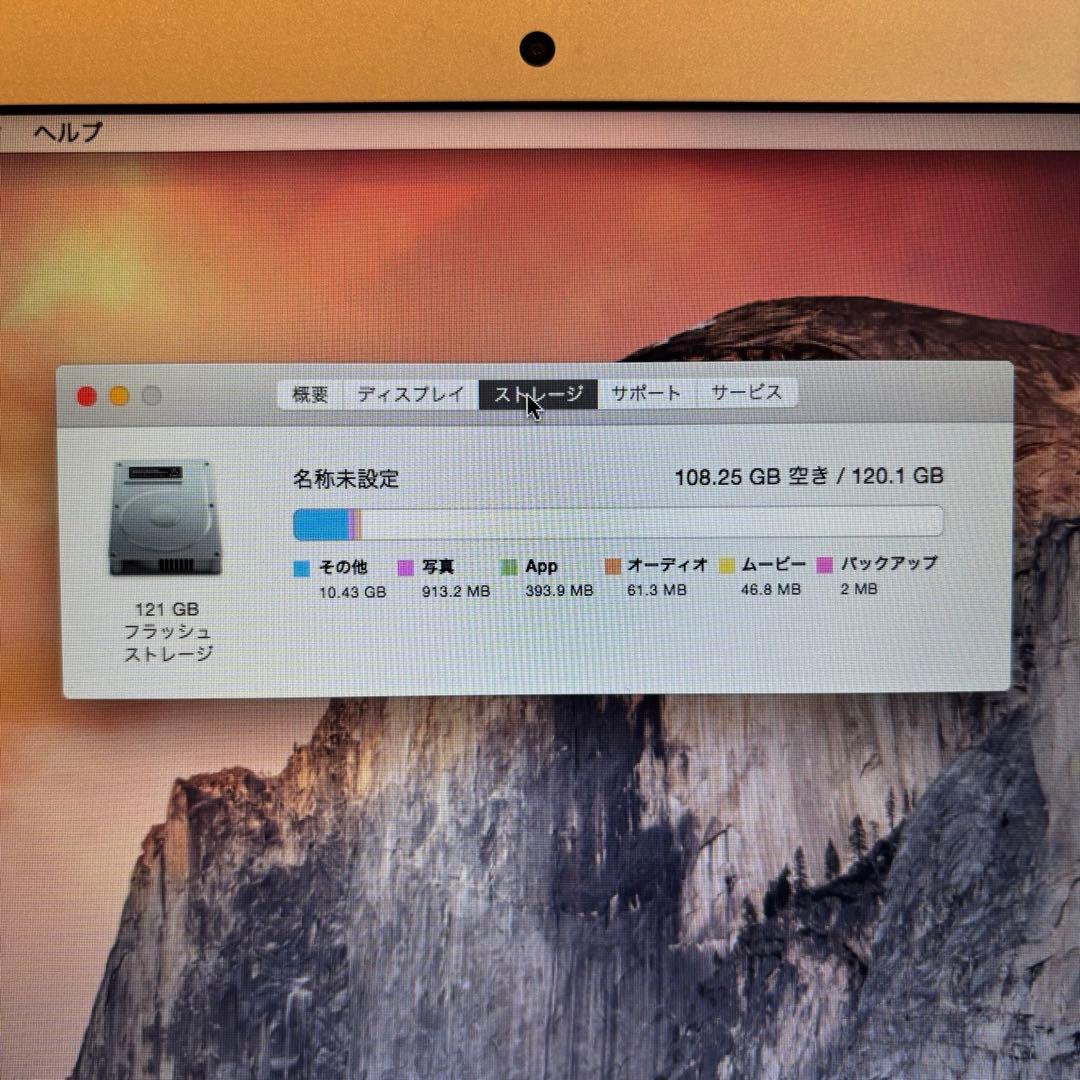Click the blue その他 legend icon
The image size is (1080, 1080).
tap(299, 567)
